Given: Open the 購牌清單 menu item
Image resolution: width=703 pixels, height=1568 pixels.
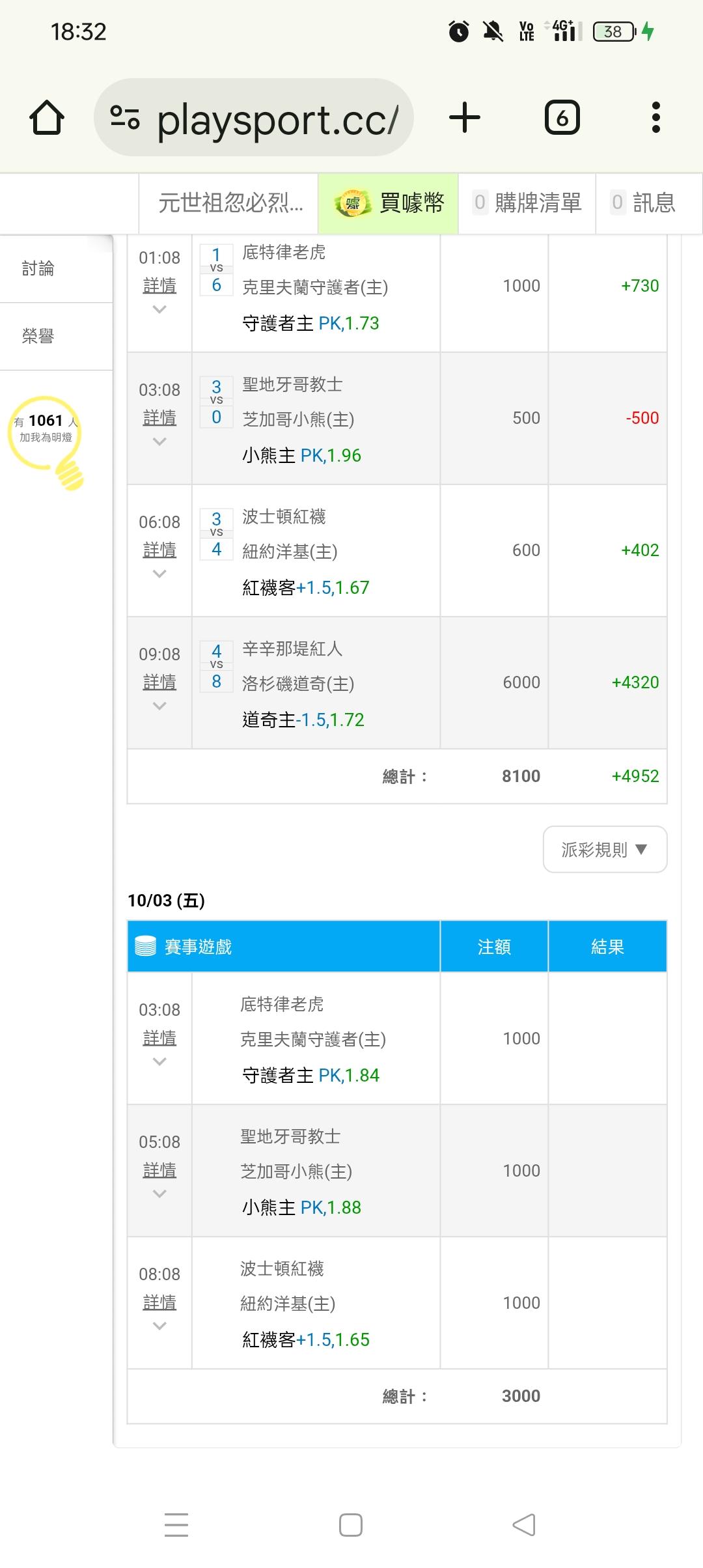Looking at the screenshot, I should pyautogui.click(x=527, y=203).
